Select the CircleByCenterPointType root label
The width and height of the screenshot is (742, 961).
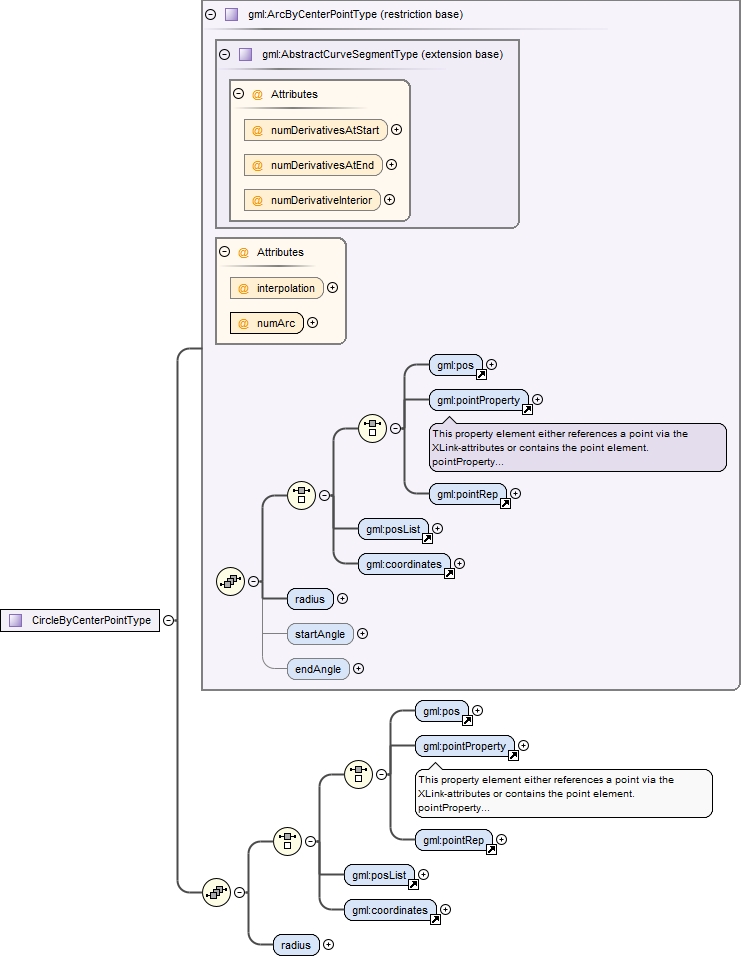point(91,620)
